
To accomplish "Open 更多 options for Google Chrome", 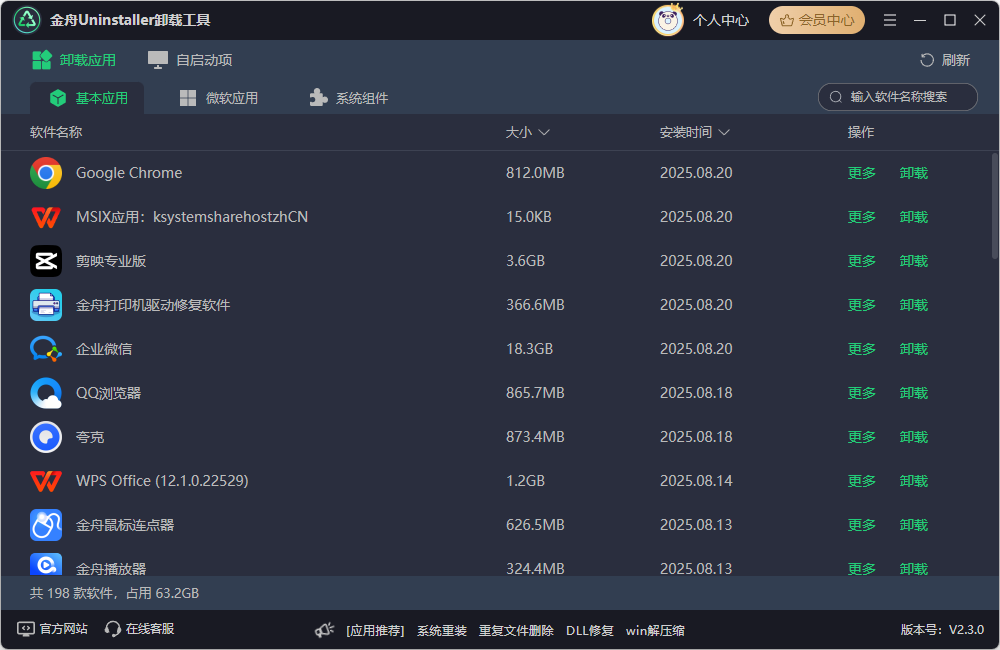I will click(862, 173).
